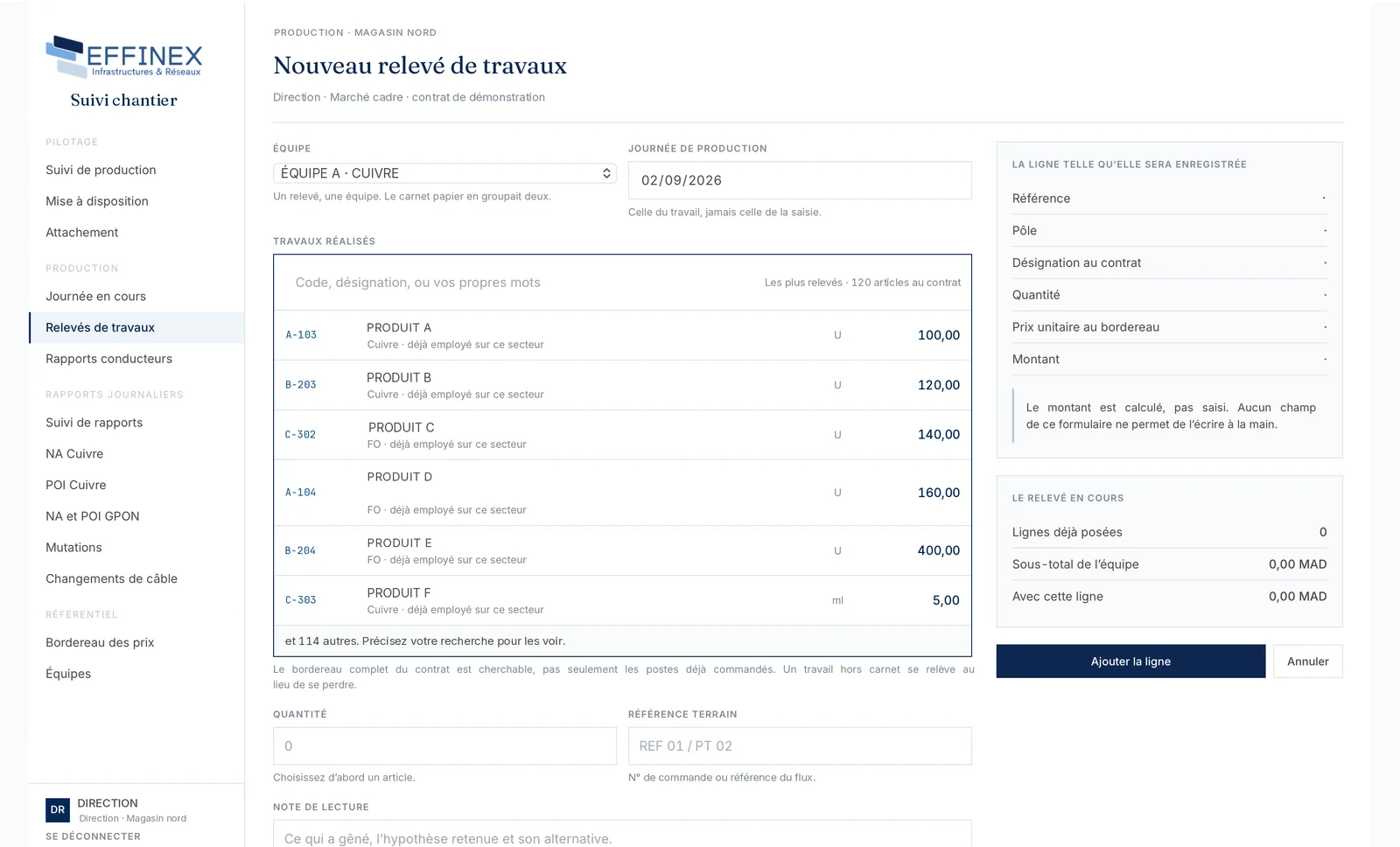Select article A-103 Produit A

point(622,335)
